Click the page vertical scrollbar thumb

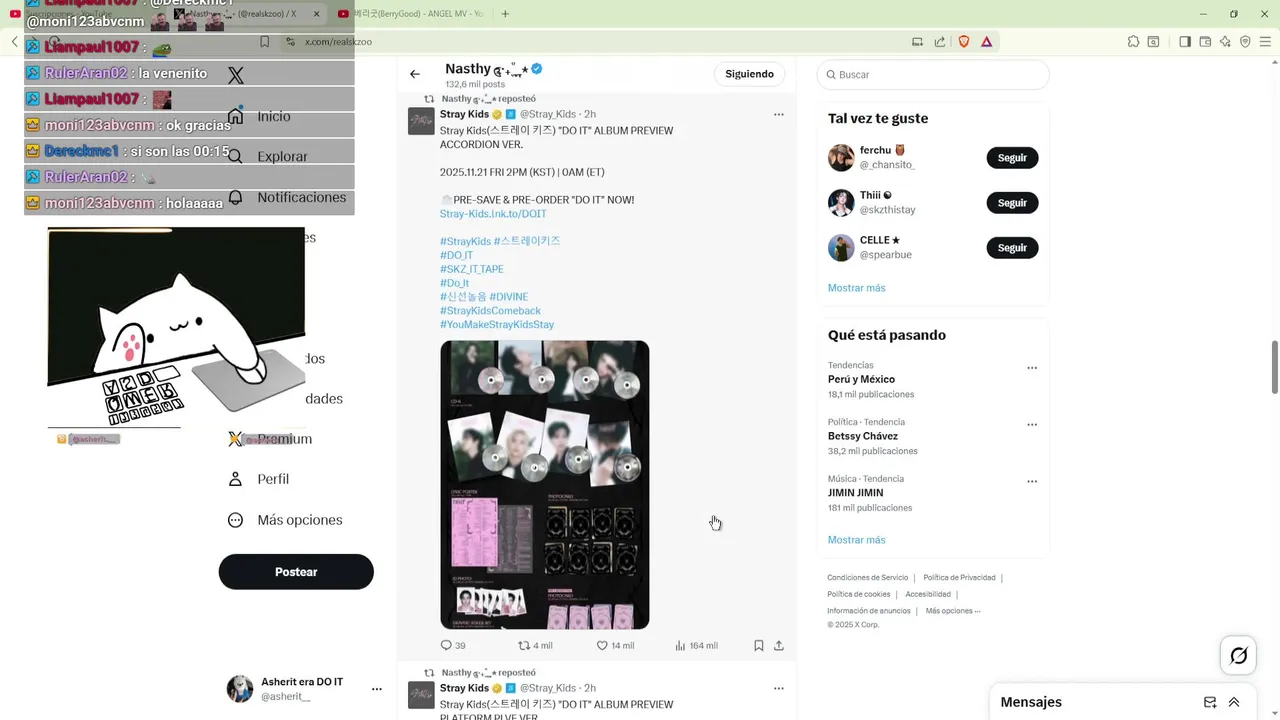pos(1275,367)
